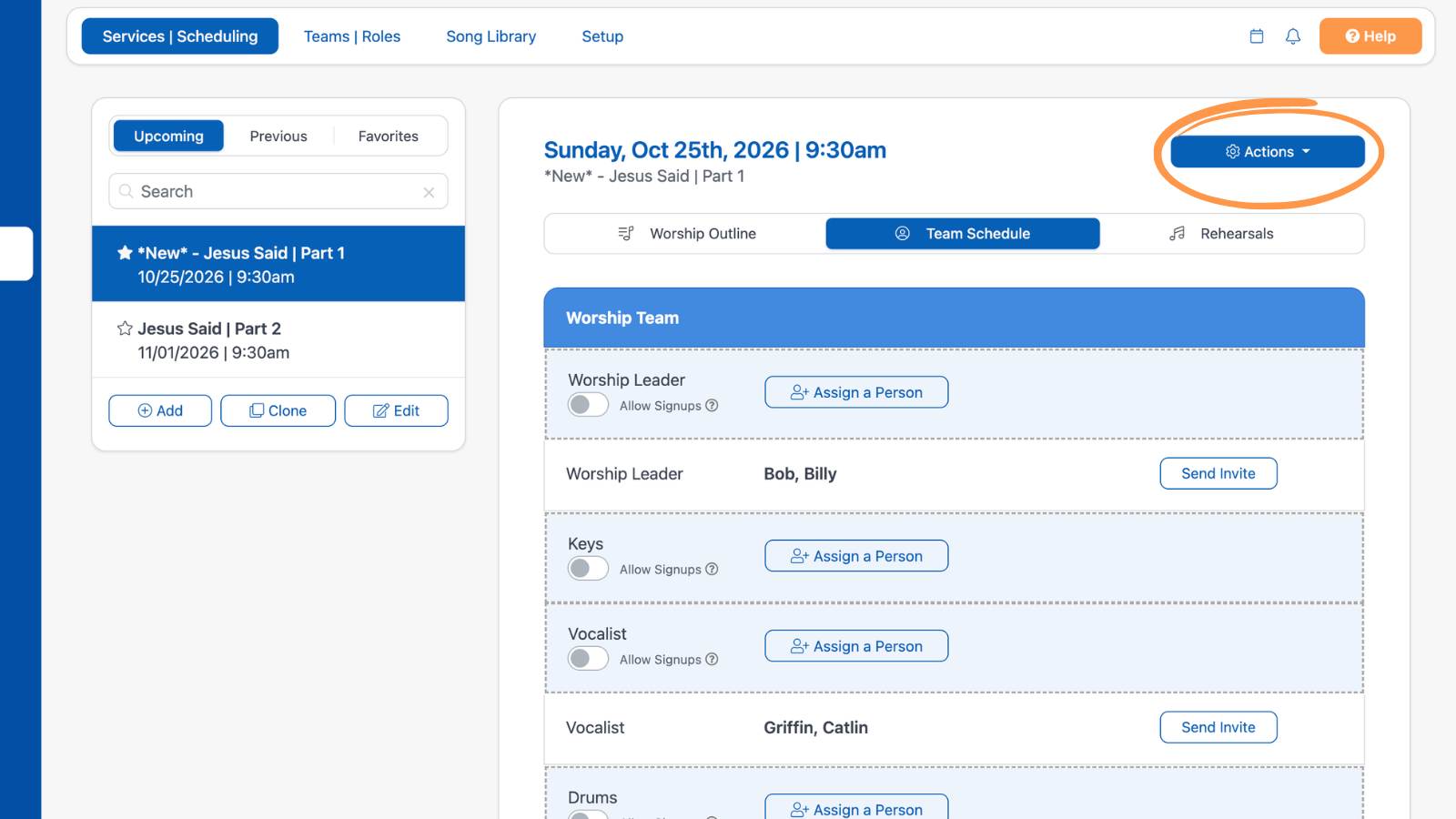Select Jesus Said | Part 2 service
This screenshot has width=1456, height=819.
click(278, 340)
